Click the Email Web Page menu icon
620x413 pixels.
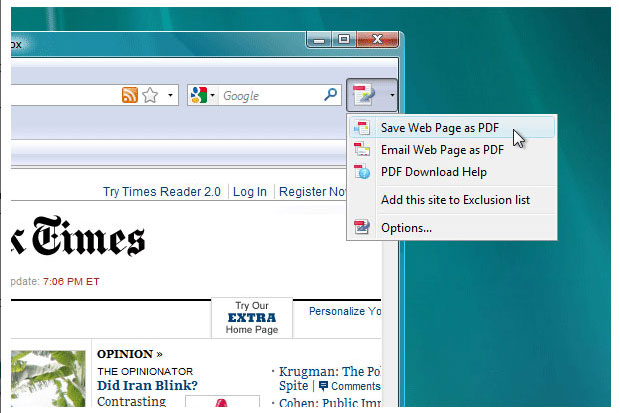(362, 150)
